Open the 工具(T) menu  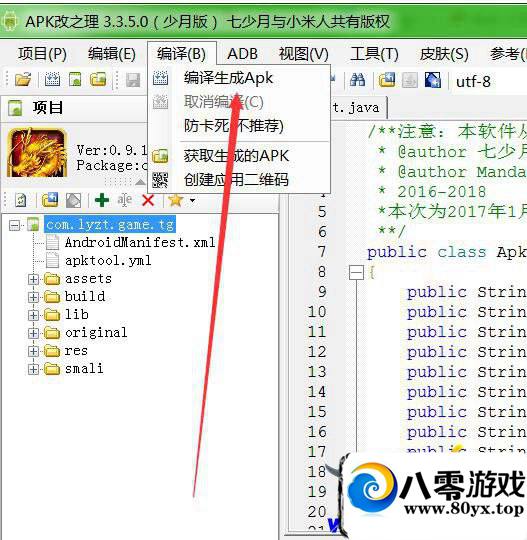pyautogui.click(x=374, y=54)
